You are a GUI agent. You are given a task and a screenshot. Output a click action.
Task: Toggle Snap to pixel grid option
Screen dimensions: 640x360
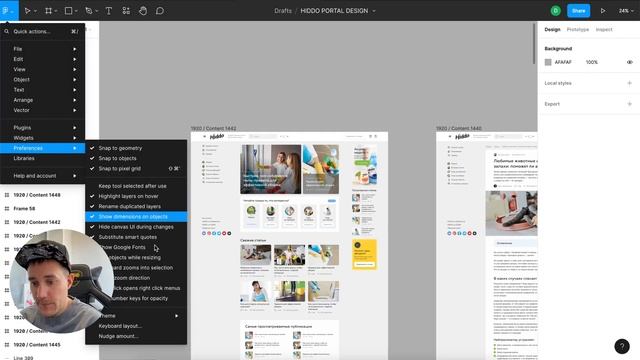pyautogui.click(x=136, y=169)
